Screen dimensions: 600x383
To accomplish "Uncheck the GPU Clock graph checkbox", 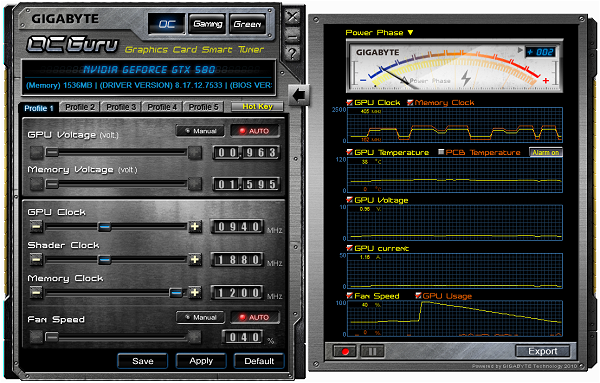I will coord(349,102).
